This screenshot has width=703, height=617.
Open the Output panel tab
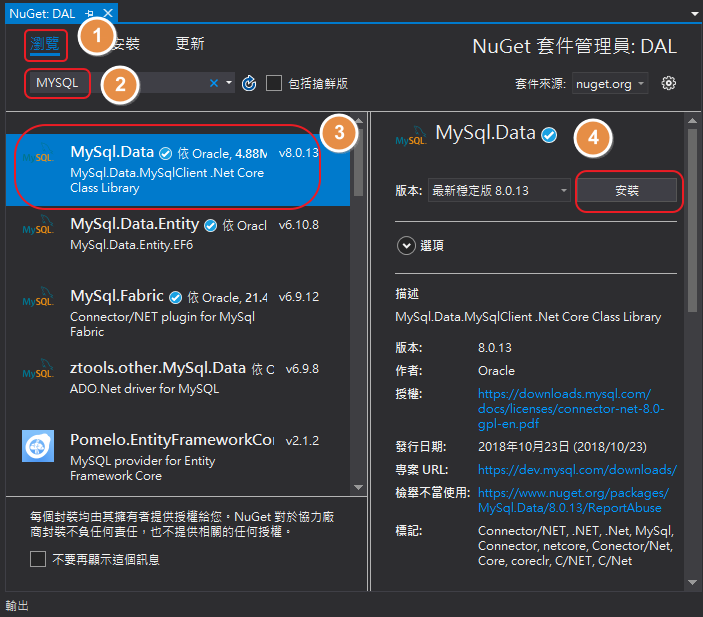pos(17,606)
